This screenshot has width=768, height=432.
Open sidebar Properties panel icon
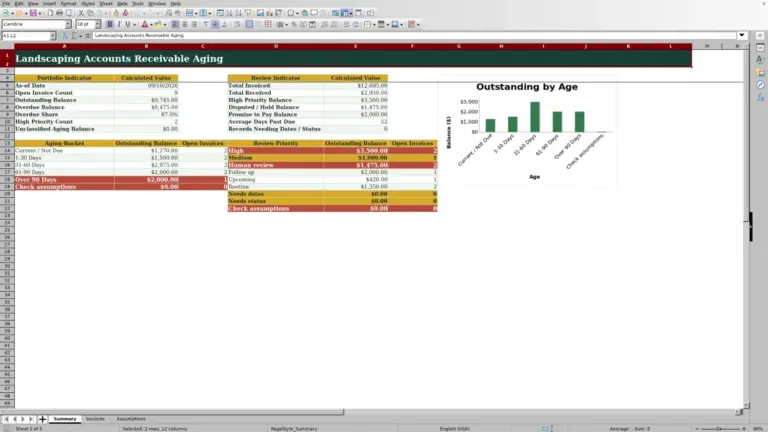pyautogui.click(x=760, y=48)
